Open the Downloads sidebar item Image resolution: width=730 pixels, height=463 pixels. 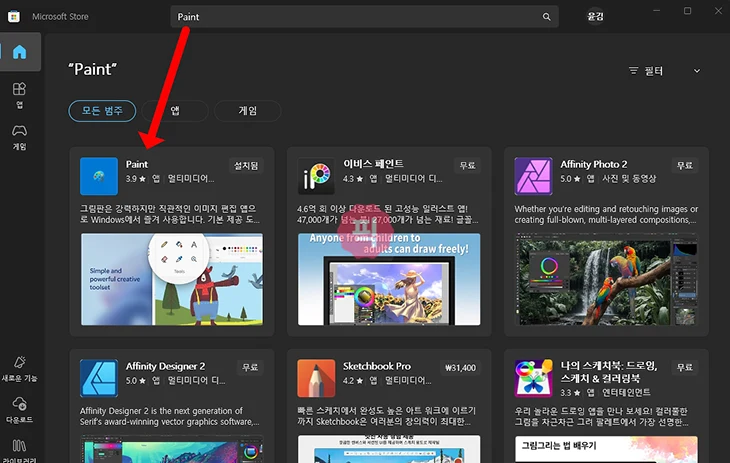(x=20, y=409)
